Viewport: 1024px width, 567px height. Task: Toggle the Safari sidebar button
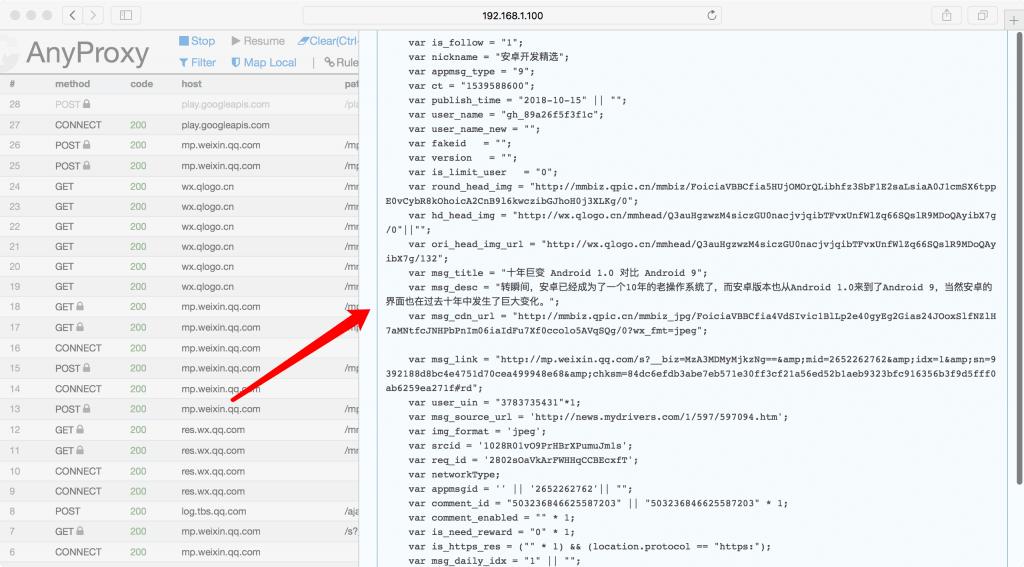pyautogui.click(x=126, y=15)
